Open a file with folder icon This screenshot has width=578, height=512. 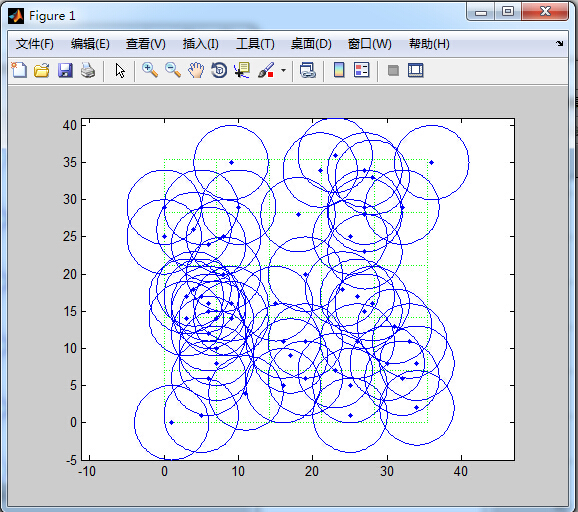click(x=42, y=70)
